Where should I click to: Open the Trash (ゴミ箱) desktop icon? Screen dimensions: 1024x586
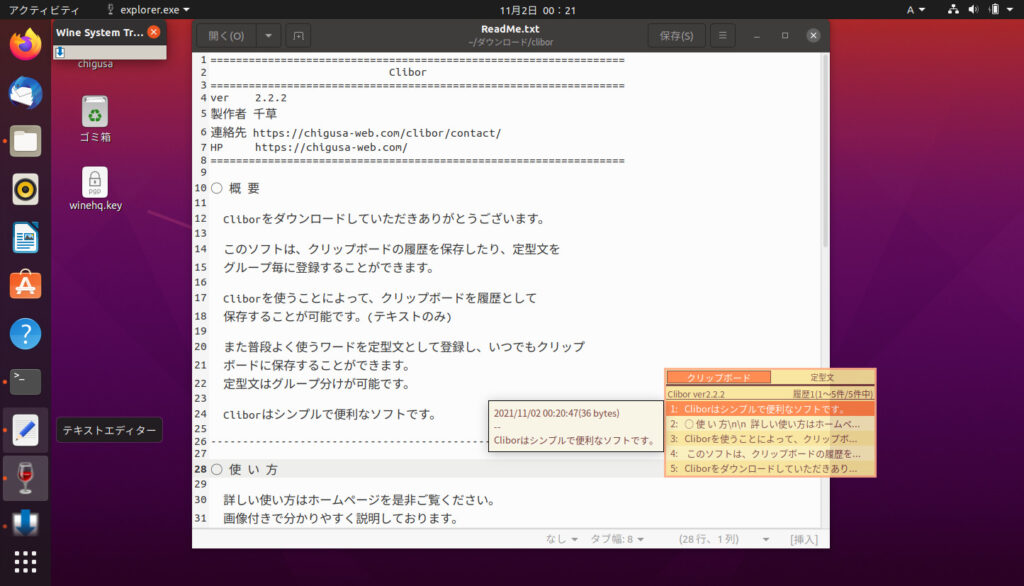95,119
